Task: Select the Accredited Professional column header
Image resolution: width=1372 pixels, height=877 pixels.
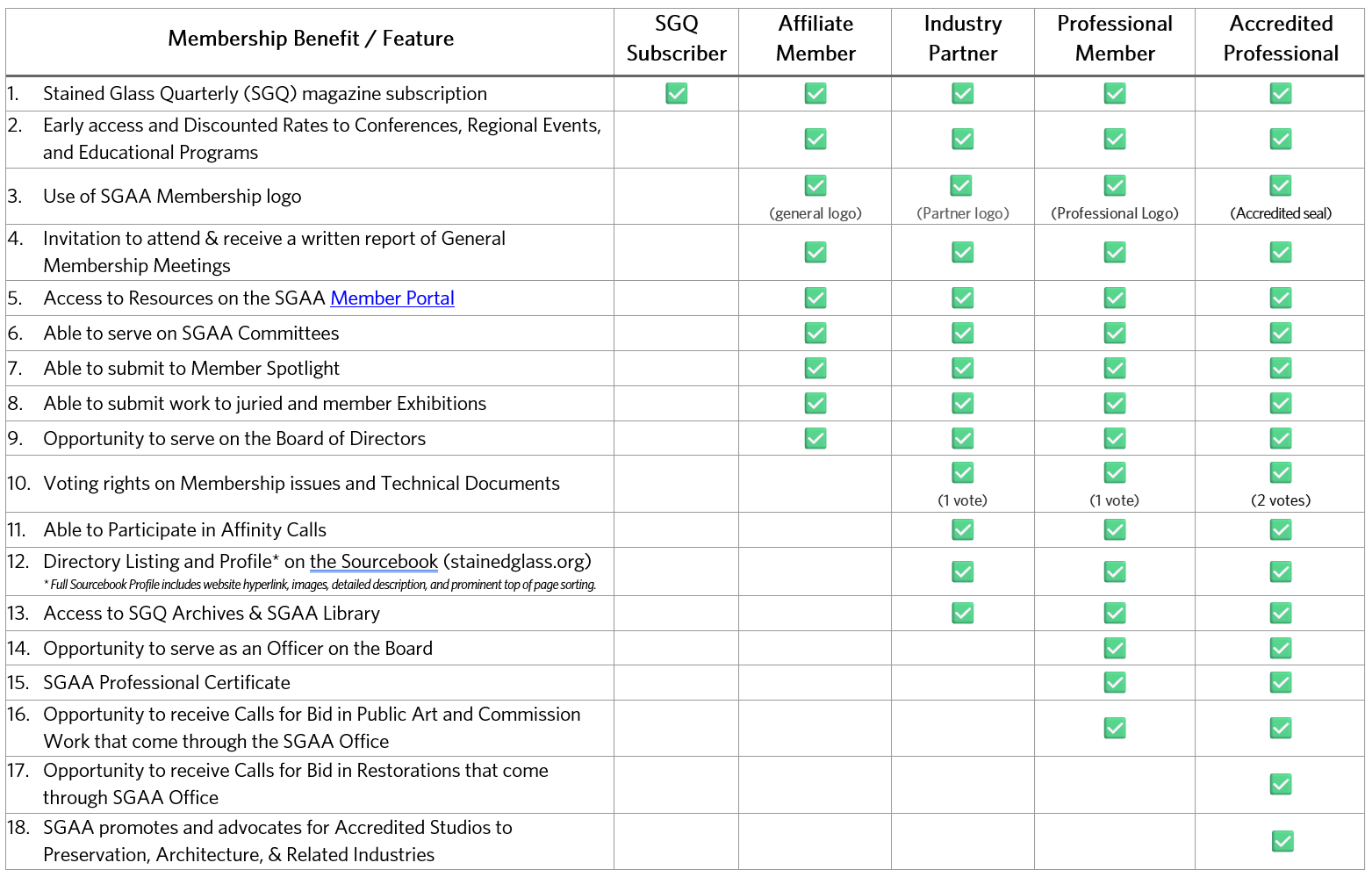Action: (1280, 39)
